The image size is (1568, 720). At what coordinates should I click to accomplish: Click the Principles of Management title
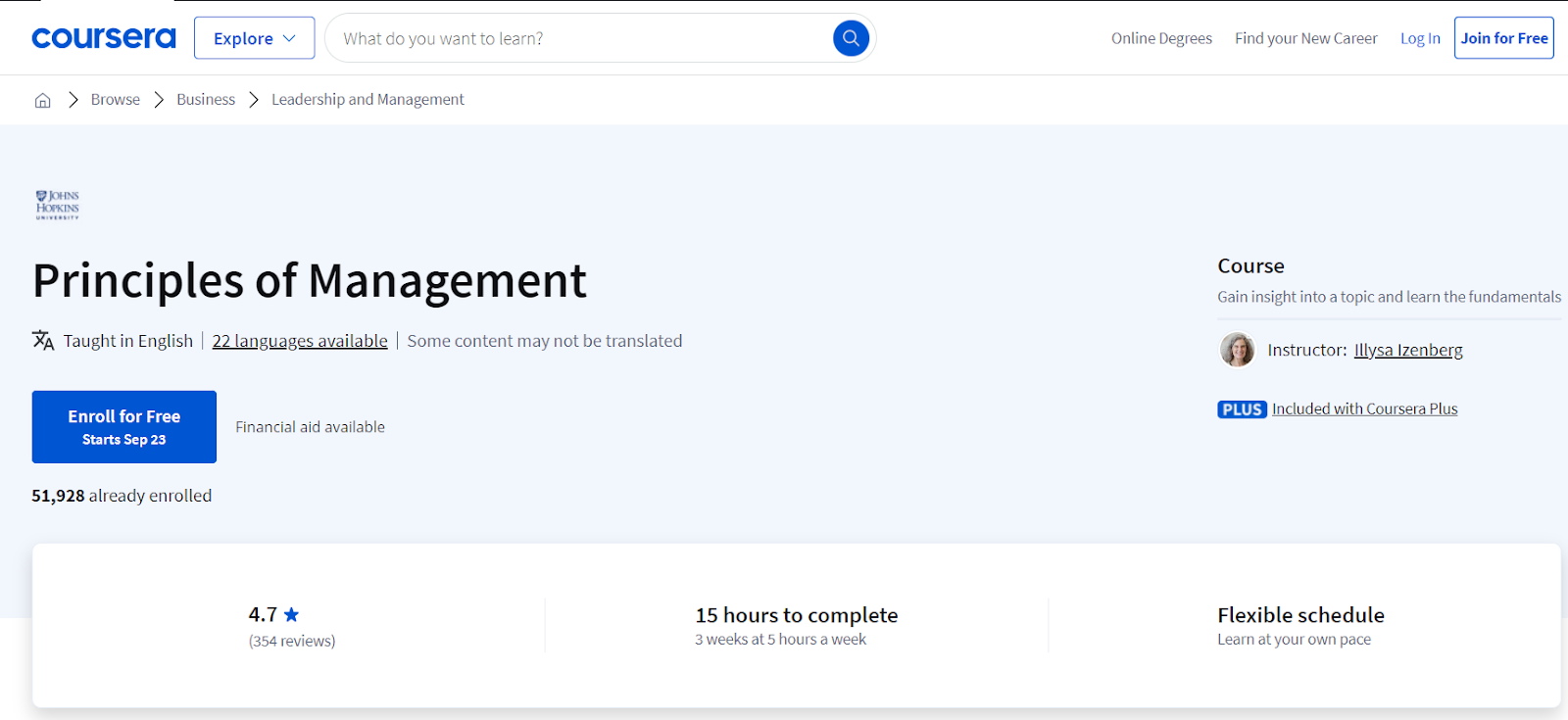pyautogui.click(x=310, y=281)
